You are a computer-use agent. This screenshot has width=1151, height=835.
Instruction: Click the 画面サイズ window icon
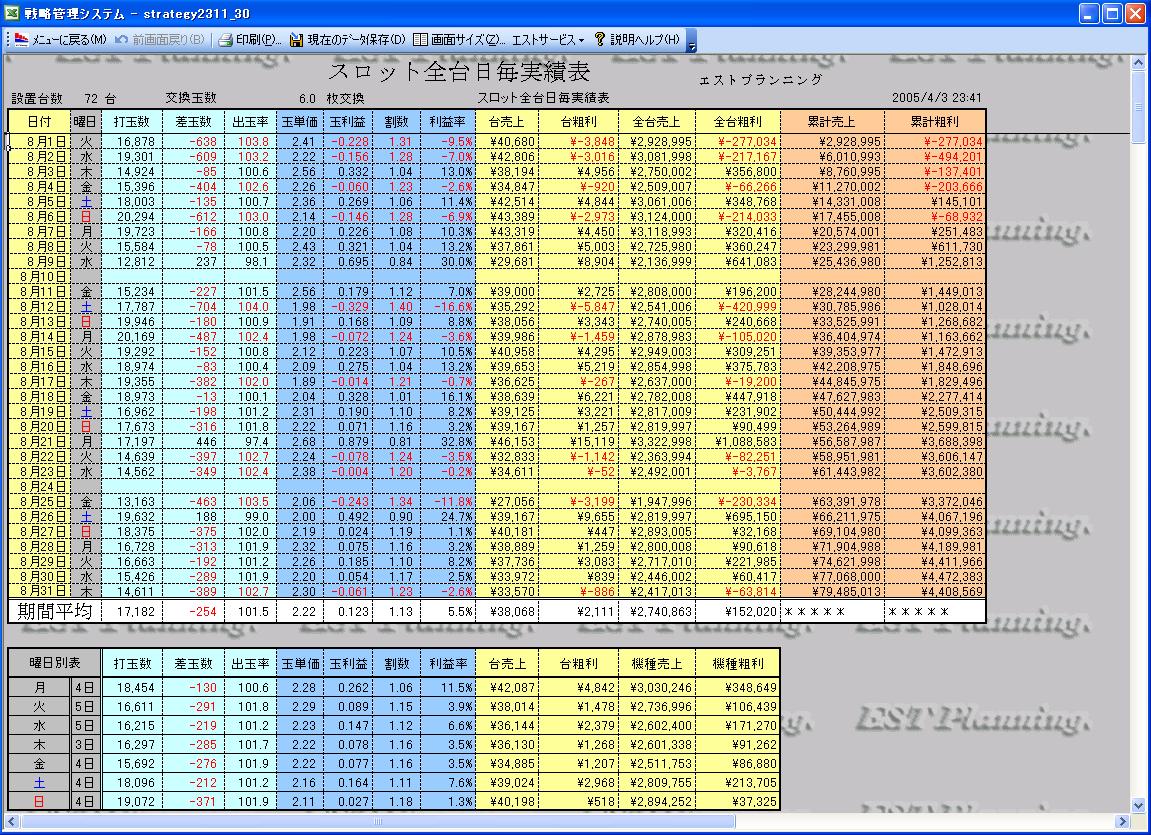point(420,40)
